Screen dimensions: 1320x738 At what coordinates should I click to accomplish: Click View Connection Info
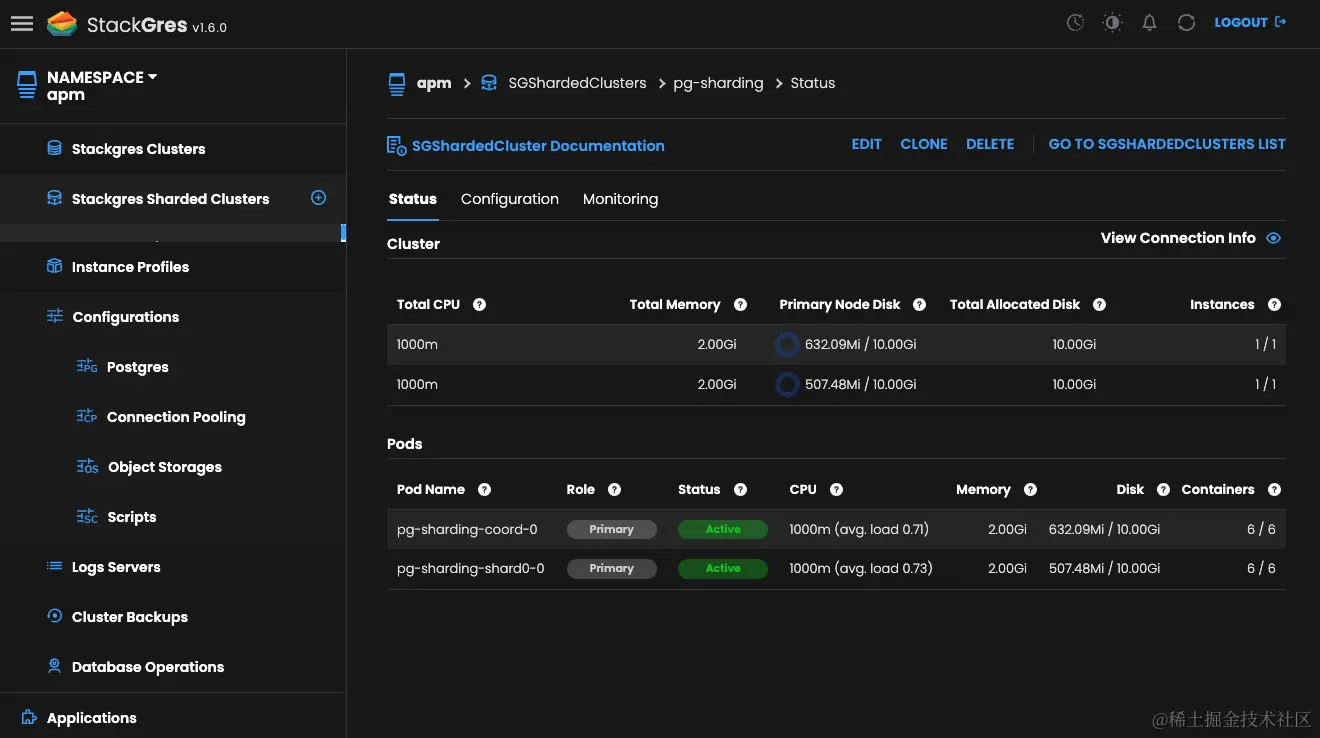[x=1178, y=238]
